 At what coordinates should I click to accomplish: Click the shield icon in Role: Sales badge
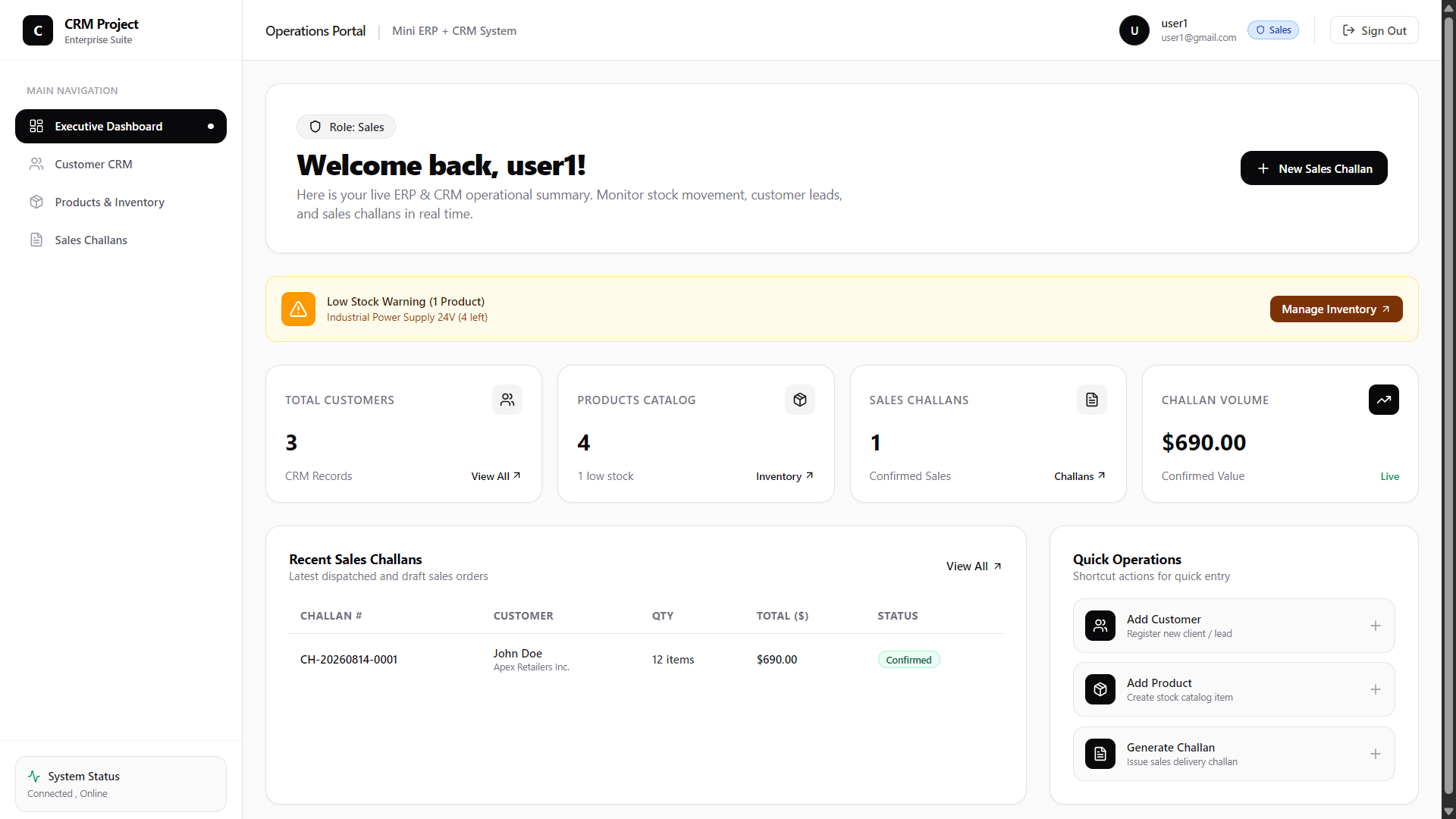pyautogui.click(x=315, y=127)
